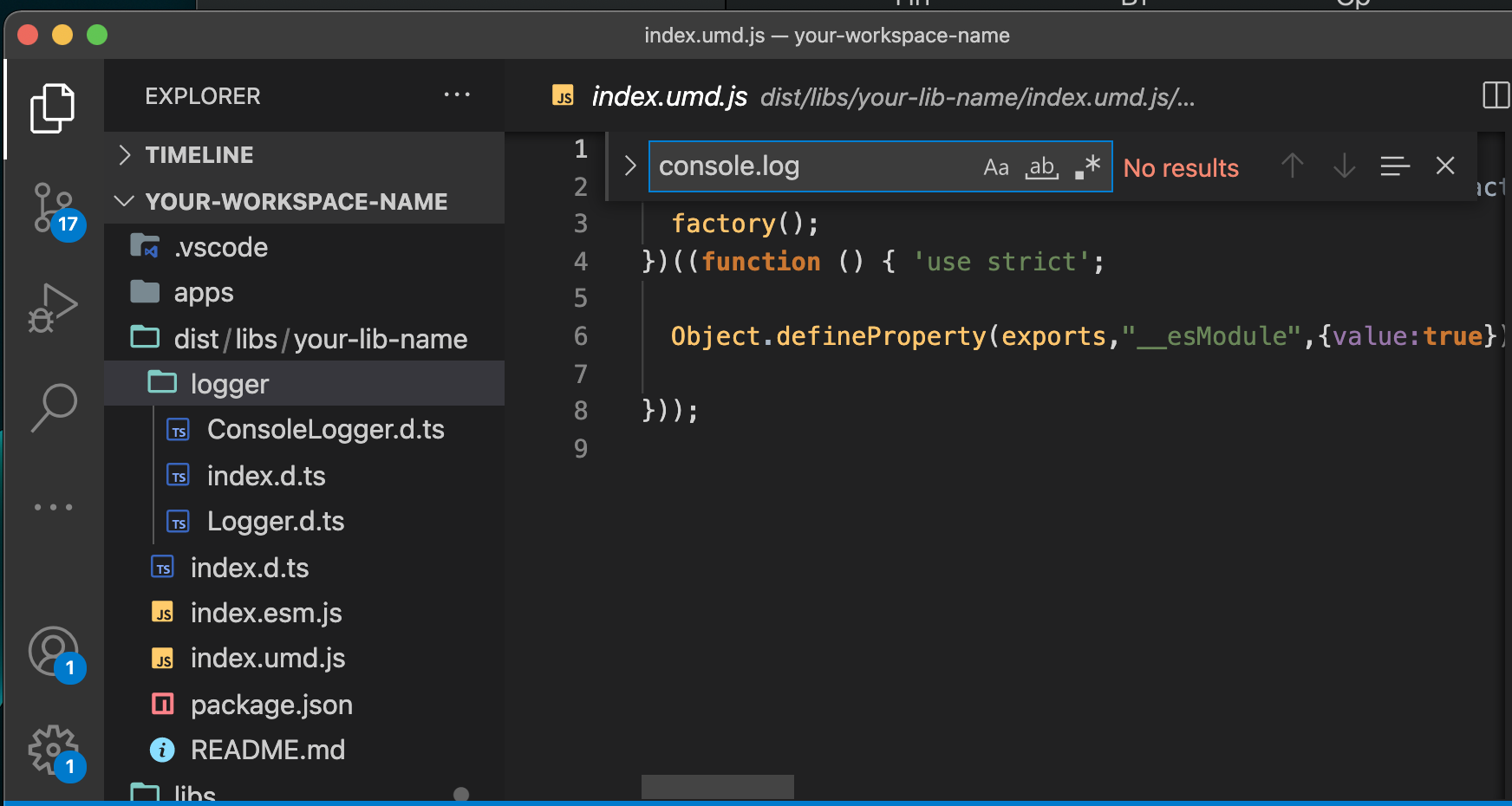
Task: Toggle Match Whole Word in find widget
Action: 1042,166
